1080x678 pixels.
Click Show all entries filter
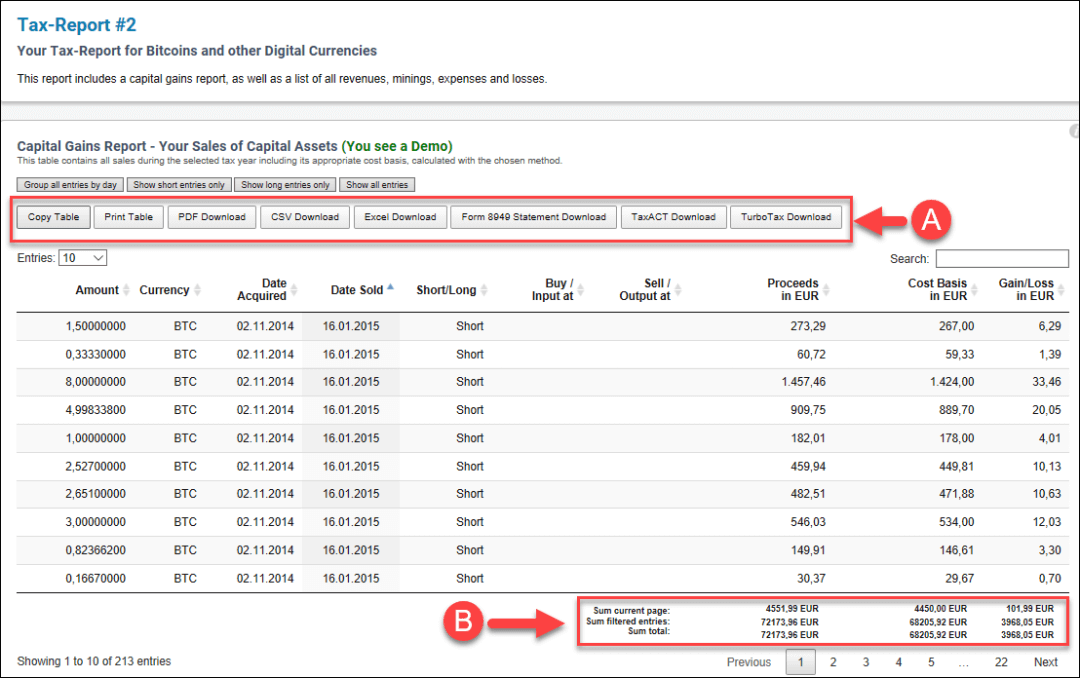coord(377,185)
